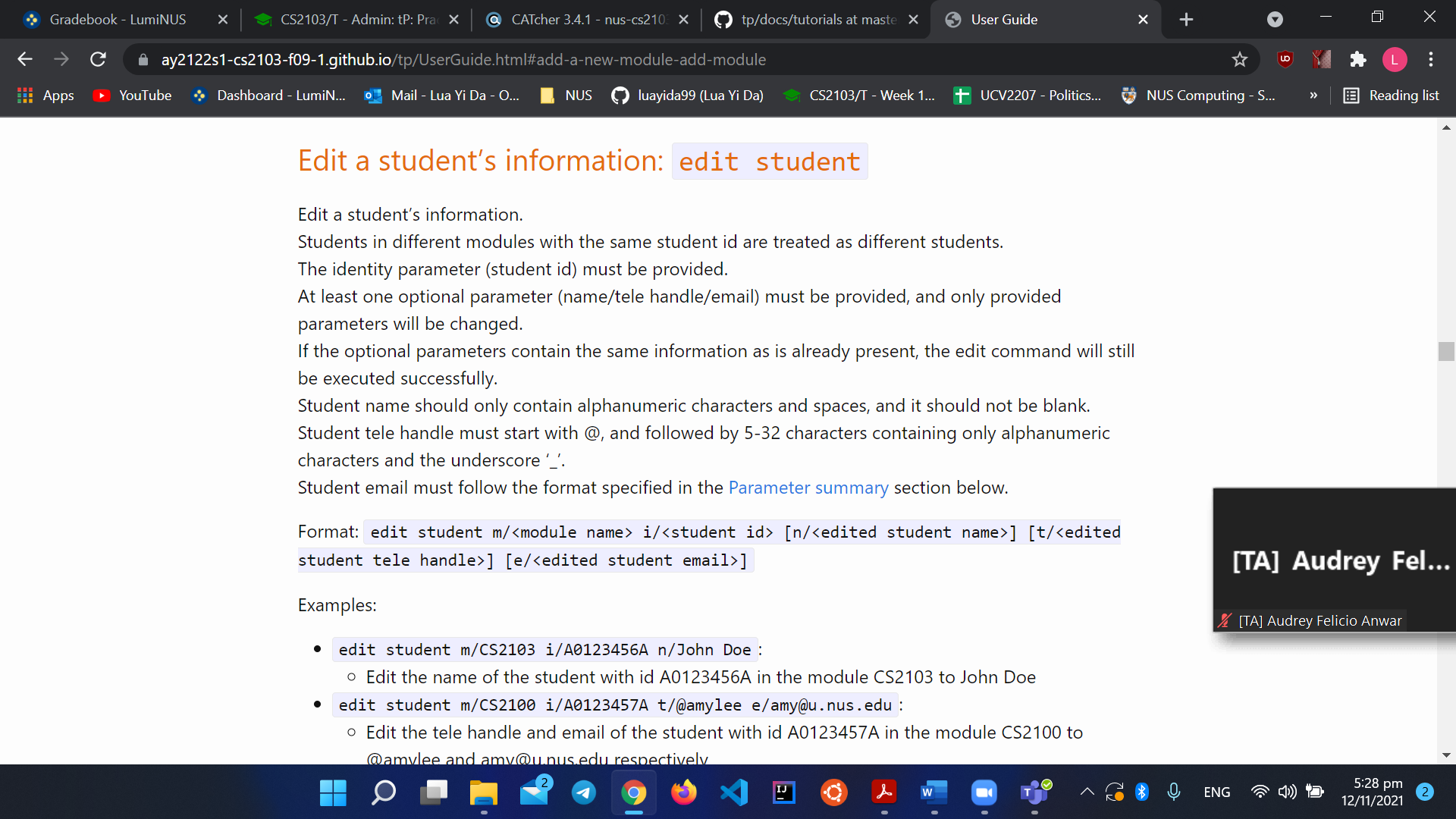The image size is (1456, 819).
Task: Click the scrollbar up arrow
Action: pyautogui.click(x=1446, y=127)
